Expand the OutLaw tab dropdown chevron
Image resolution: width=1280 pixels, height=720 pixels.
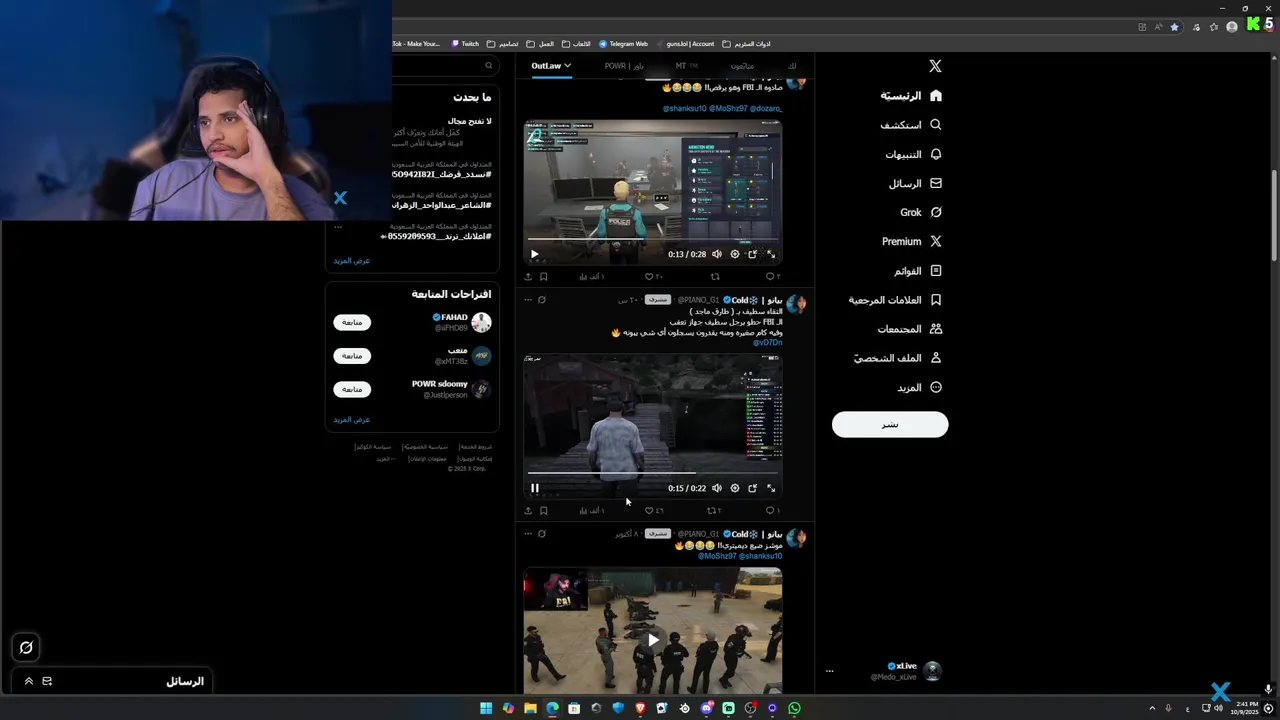(x=567, y=66)
